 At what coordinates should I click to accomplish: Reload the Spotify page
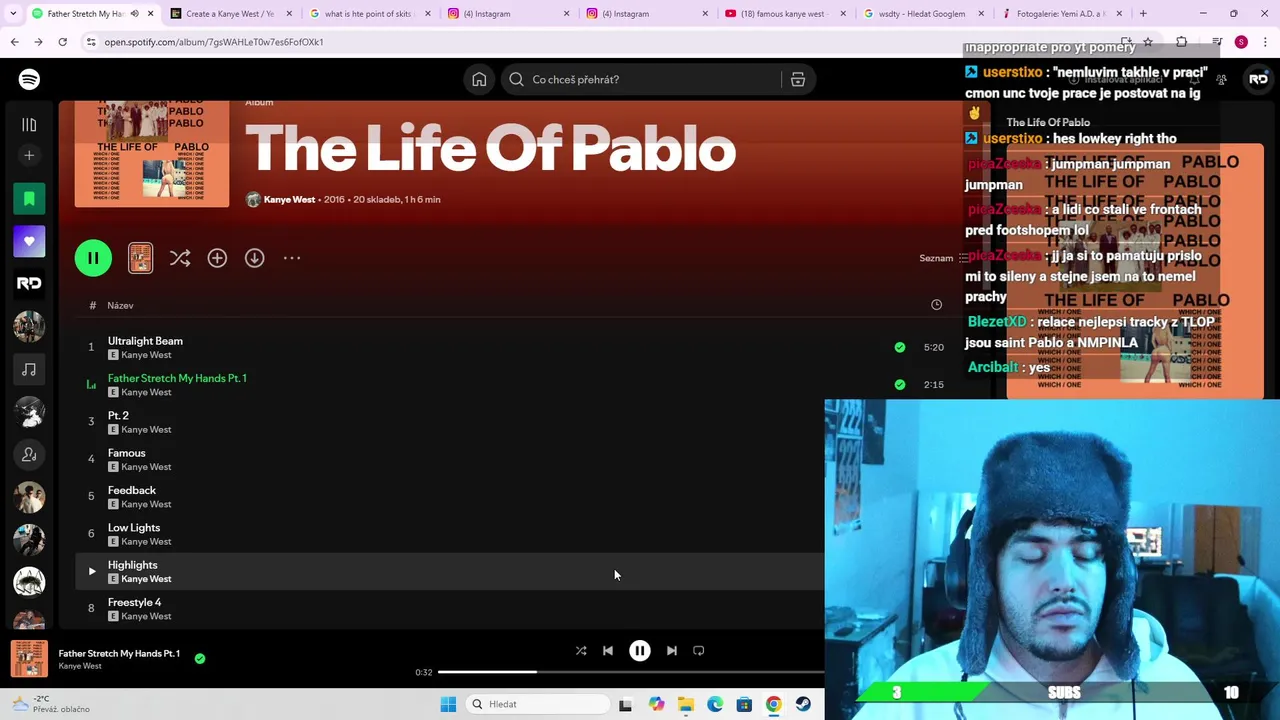62,42
